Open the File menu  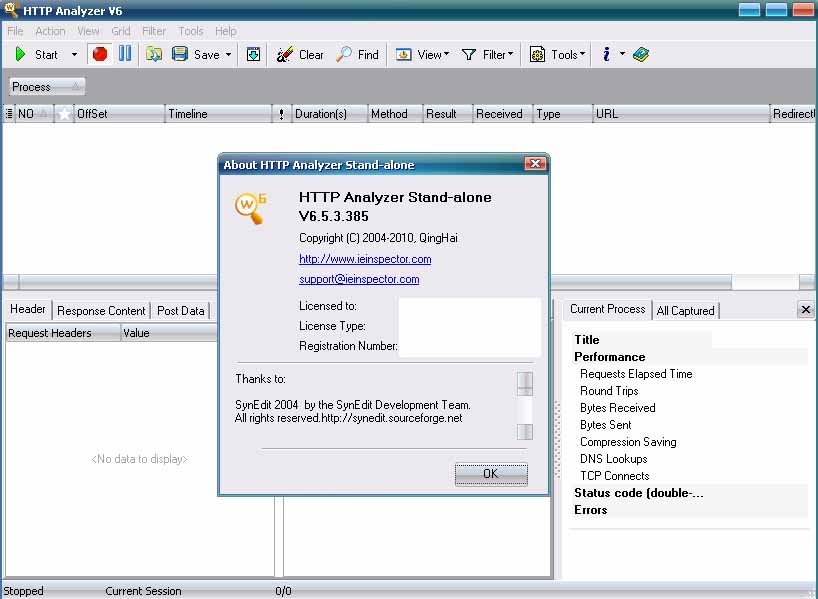pos(15,31)
